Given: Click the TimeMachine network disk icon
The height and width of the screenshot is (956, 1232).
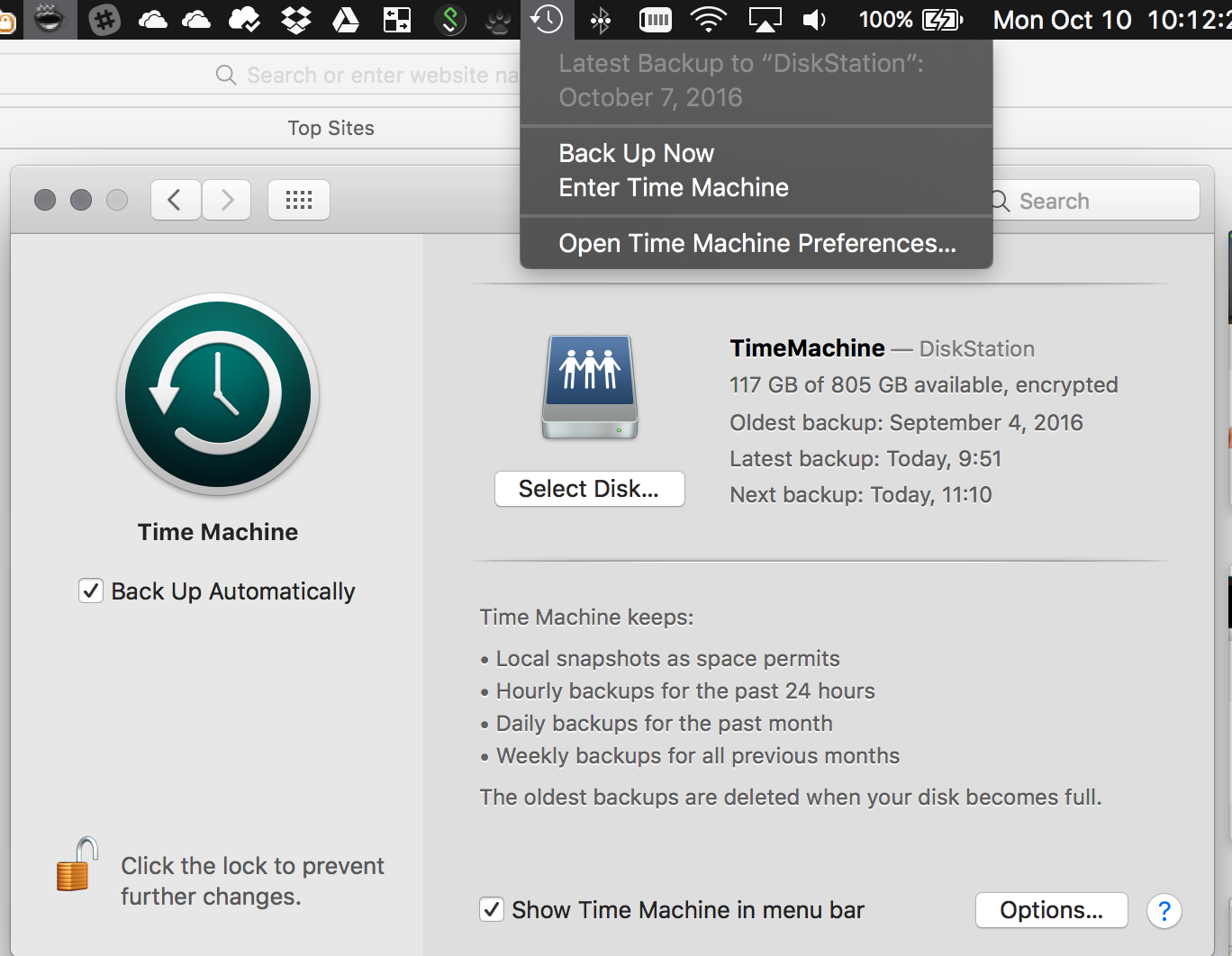Looking at the screenshot, I should 590,387.
